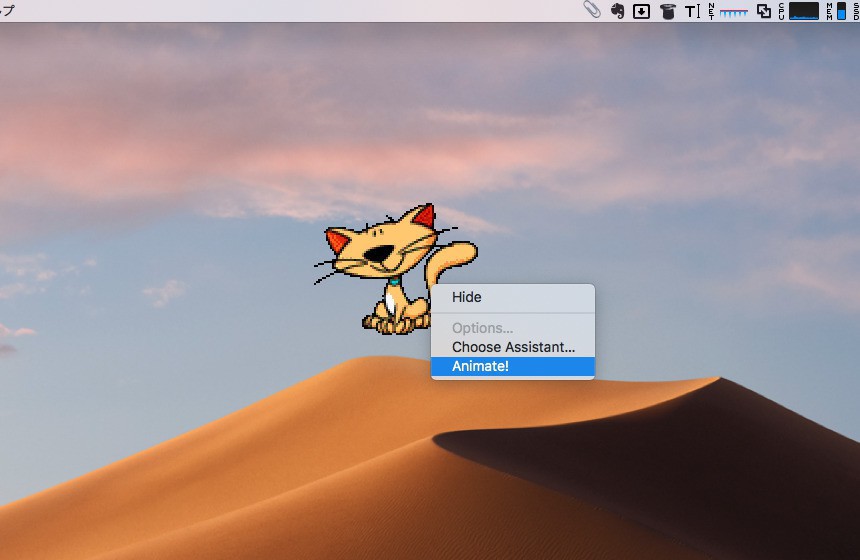The width and height of the screenshot is (860, 560).
Task: Select the greyed Options... menu entry
Action: [513, 328]
